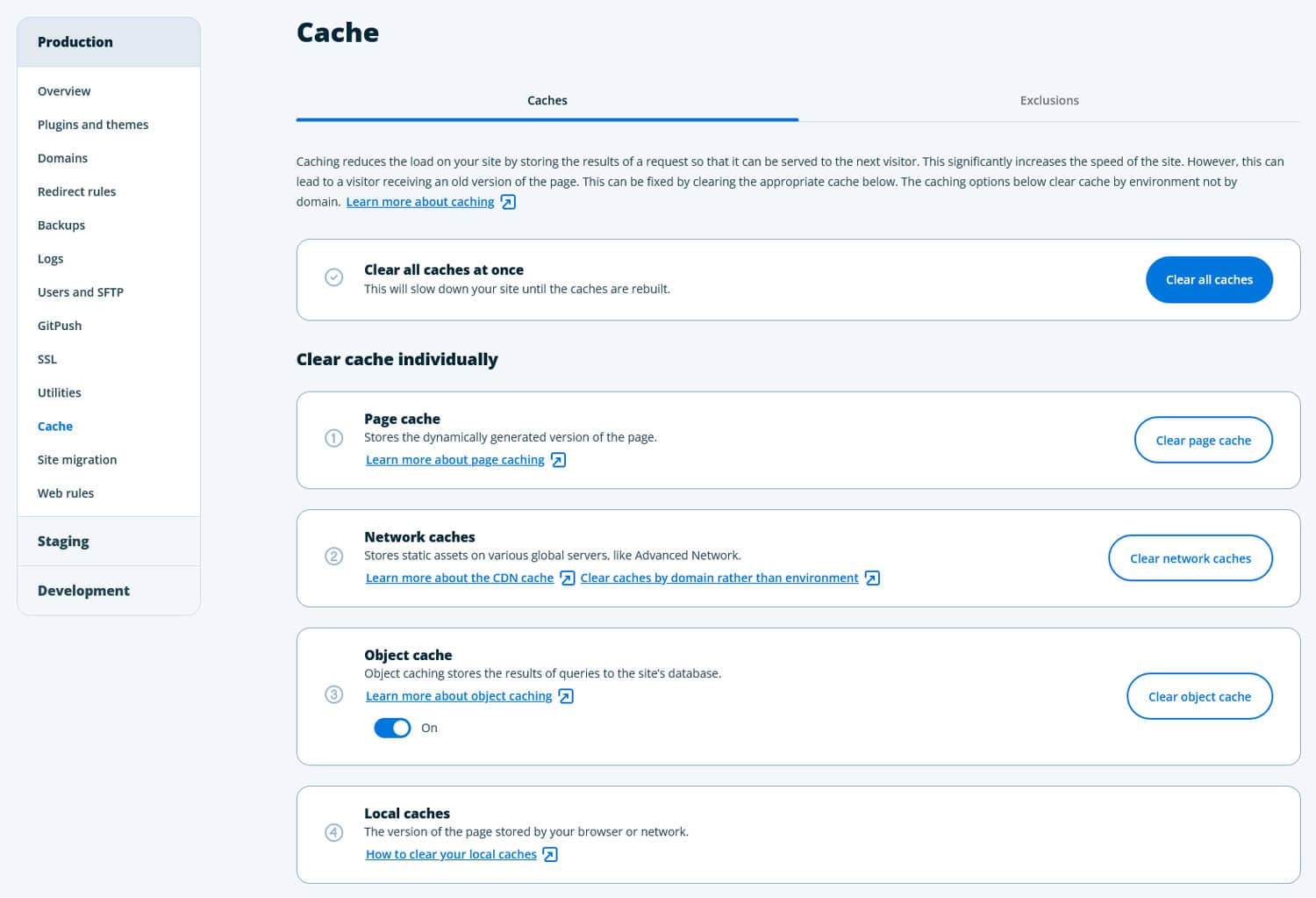Click the Clear network caches button
Viewport: 1316px width, 898px height.
coord(1190,558)
